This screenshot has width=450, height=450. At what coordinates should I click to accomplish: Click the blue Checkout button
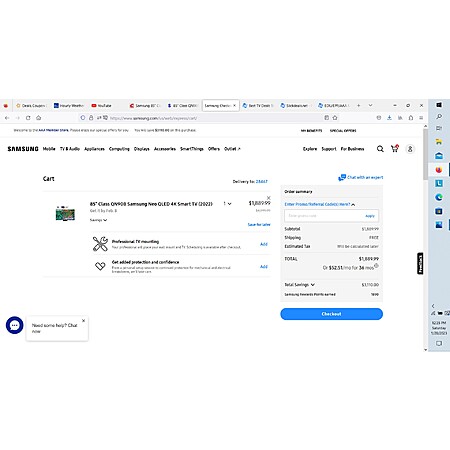pos(331,314)
